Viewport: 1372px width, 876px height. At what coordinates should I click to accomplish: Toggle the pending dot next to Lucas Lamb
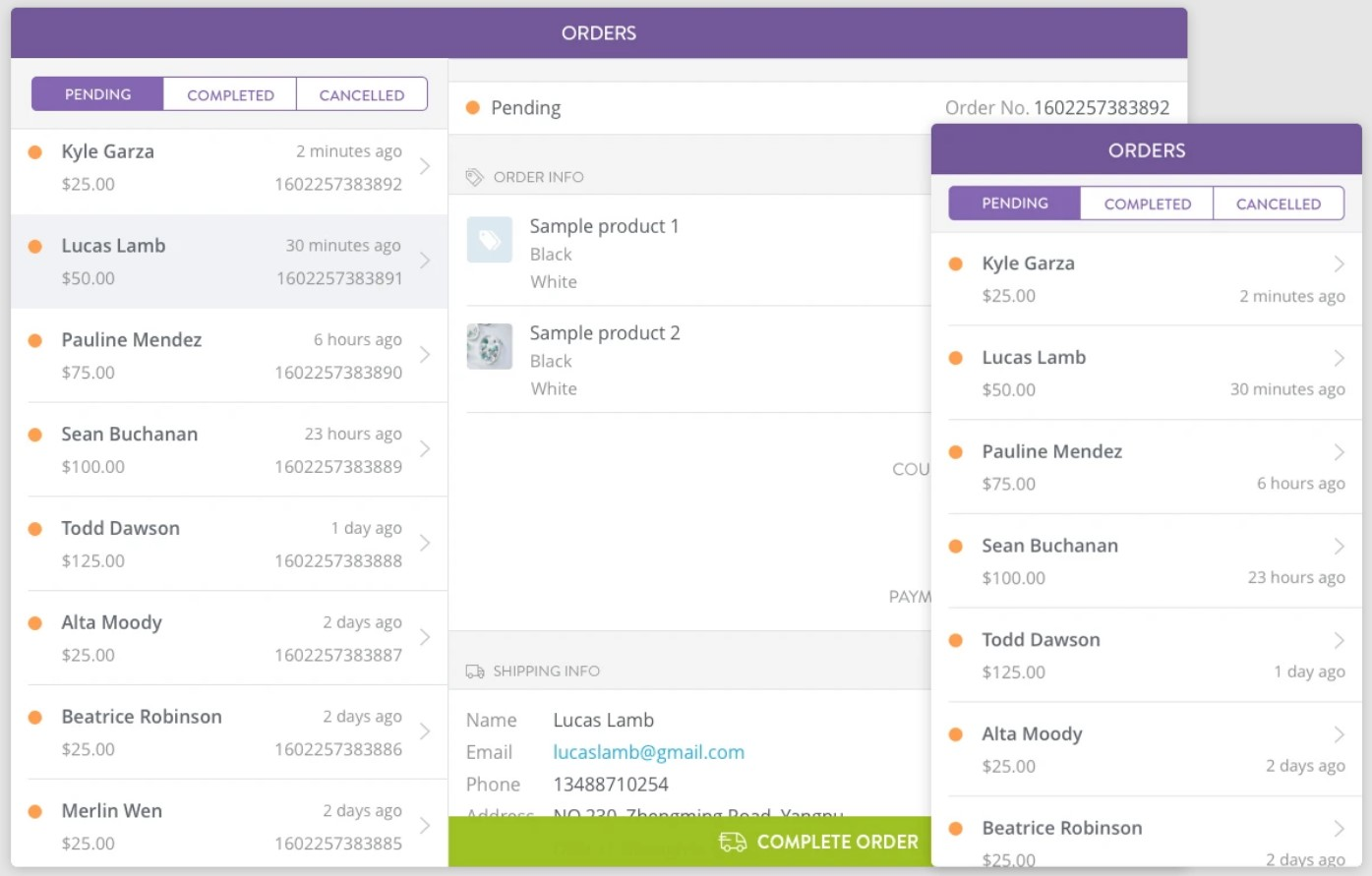36,246
